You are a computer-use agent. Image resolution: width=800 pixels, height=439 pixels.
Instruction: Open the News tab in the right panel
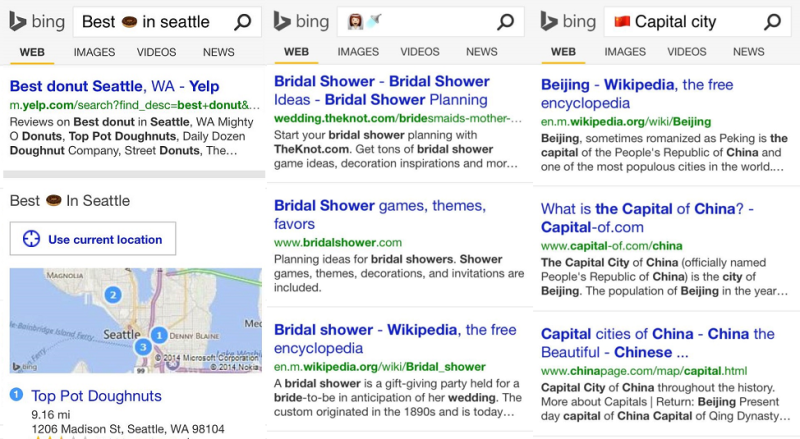click(748, 51)
